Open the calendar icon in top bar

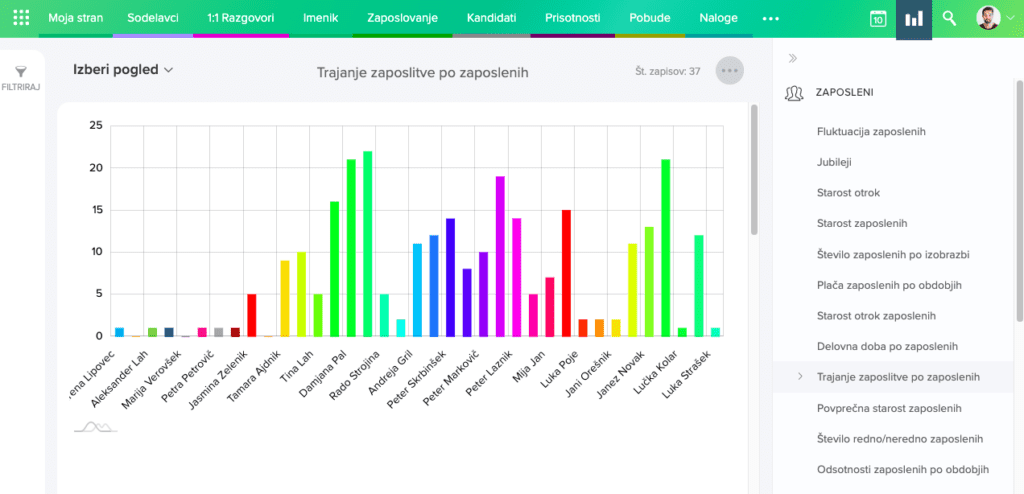[x=877, y=19]
